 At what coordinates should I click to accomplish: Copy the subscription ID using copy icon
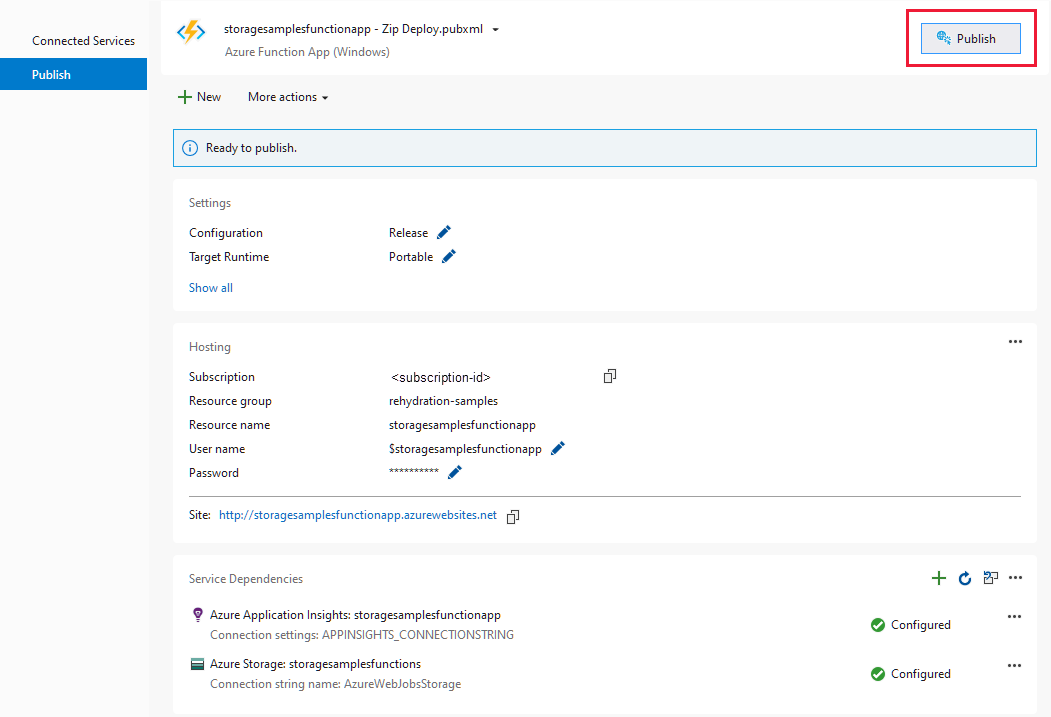pos(610,376)
